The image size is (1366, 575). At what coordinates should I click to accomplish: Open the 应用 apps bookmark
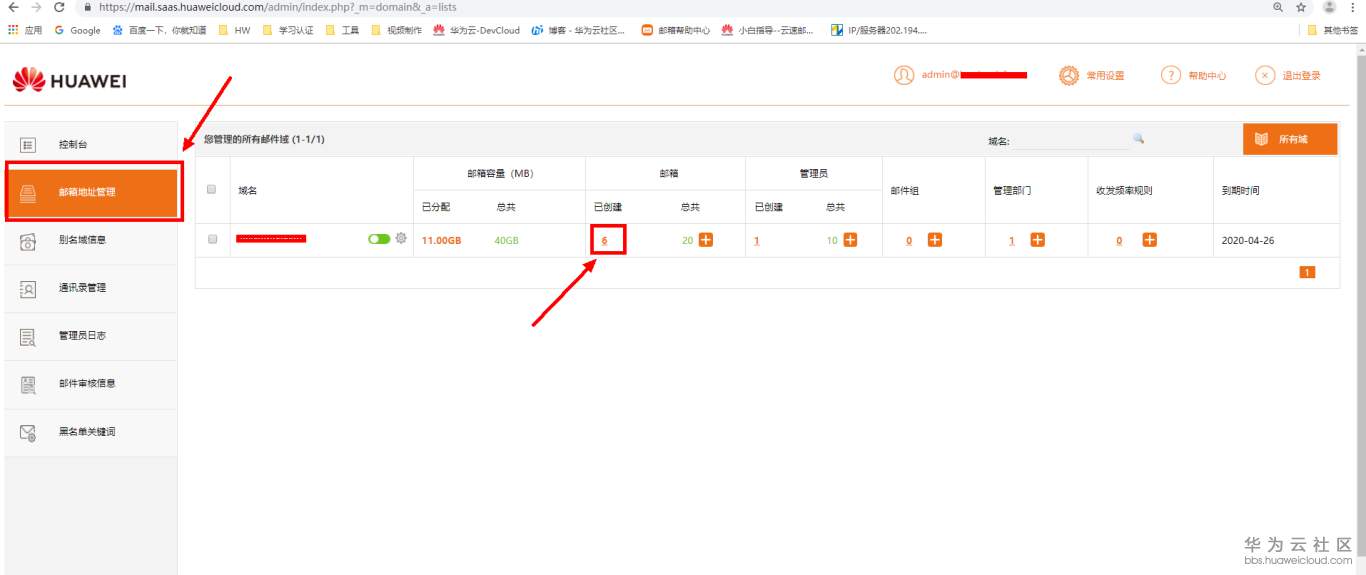pos(25,30)
